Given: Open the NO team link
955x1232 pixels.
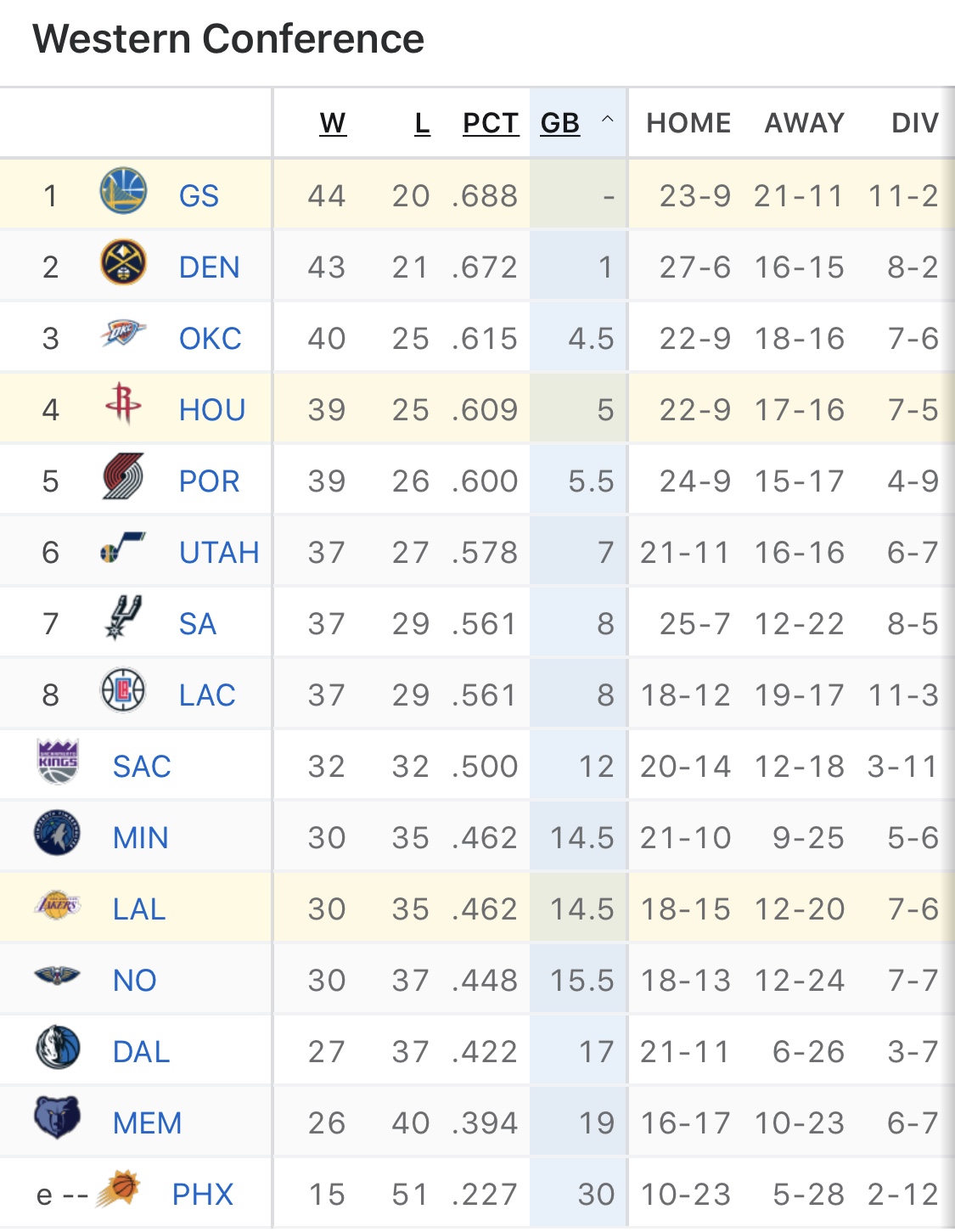Looking at the screenshot, I should (x=135, y=981).
